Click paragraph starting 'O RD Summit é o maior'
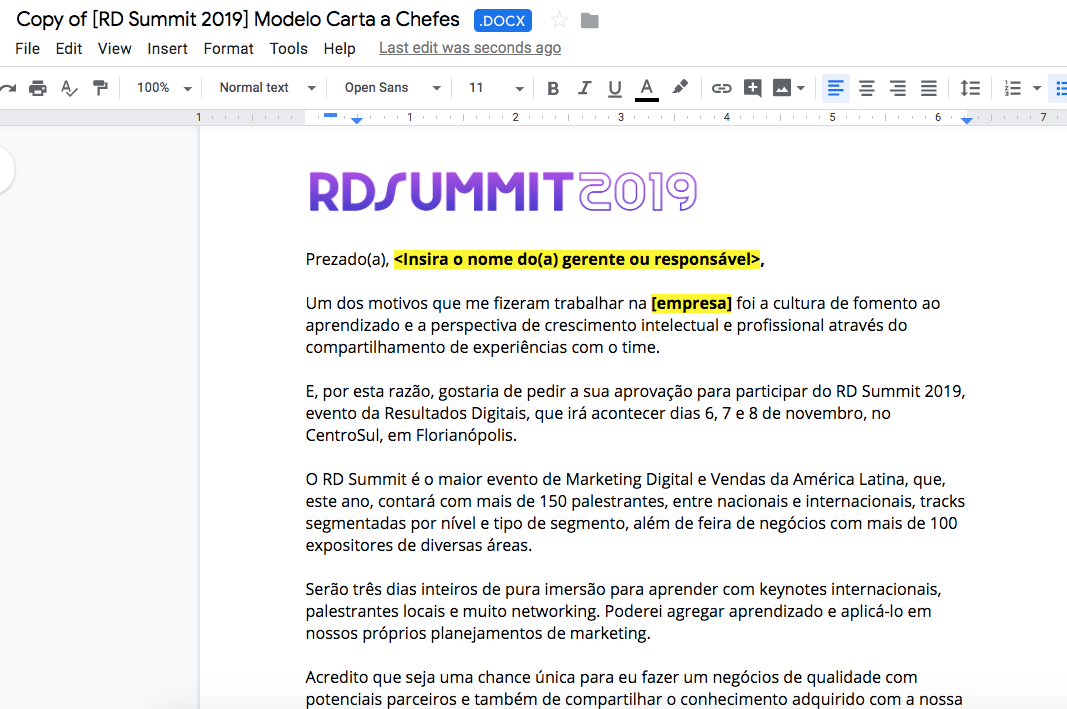Screen dimensions: 1067x709 pyautogui.click(x=635, y=512)
